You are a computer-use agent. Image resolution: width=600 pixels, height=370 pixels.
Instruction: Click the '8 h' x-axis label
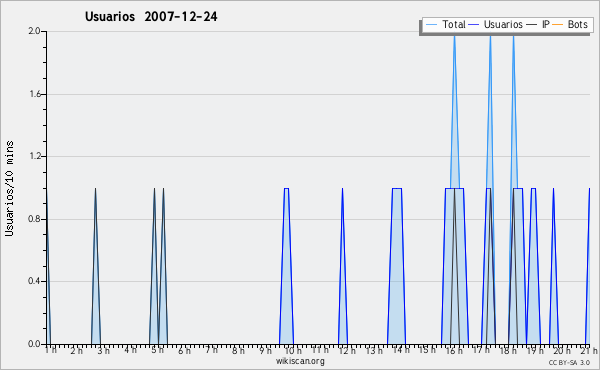(238, 350)
